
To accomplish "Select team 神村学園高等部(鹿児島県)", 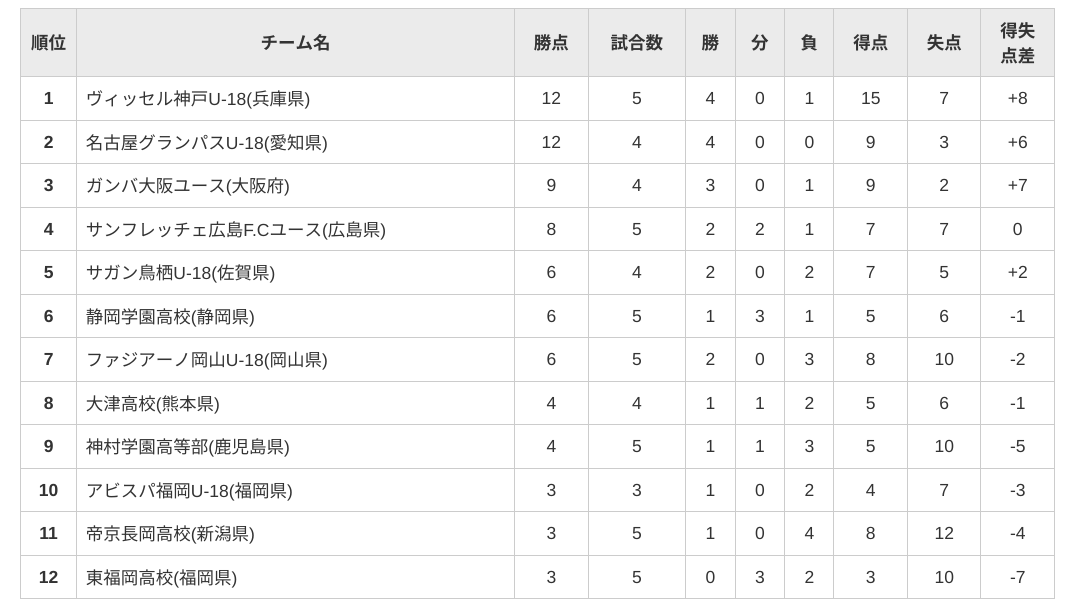I will pos(187,447).
